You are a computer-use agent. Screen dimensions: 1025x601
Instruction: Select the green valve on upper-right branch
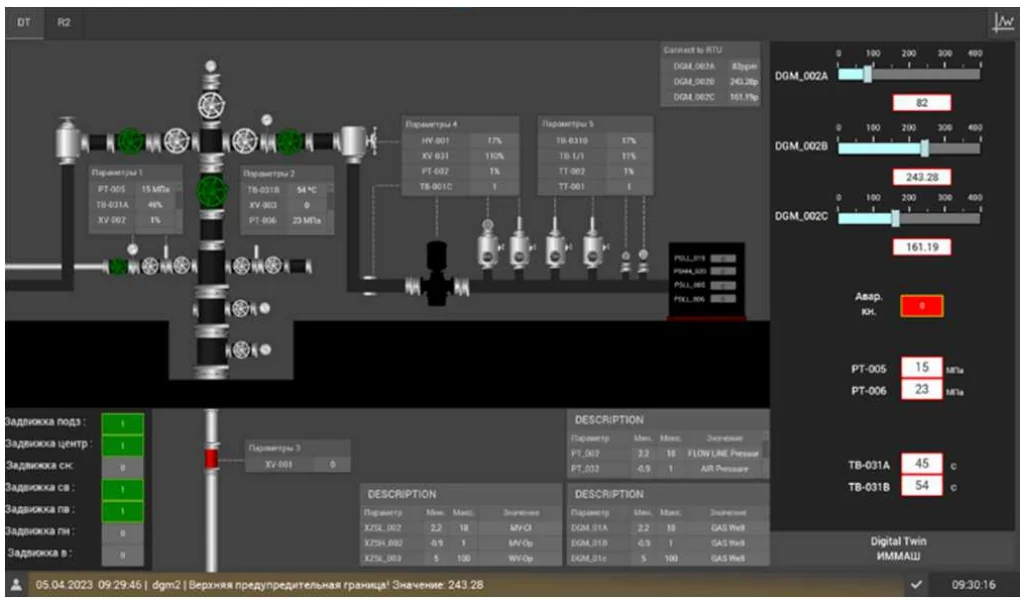point(289,141)
